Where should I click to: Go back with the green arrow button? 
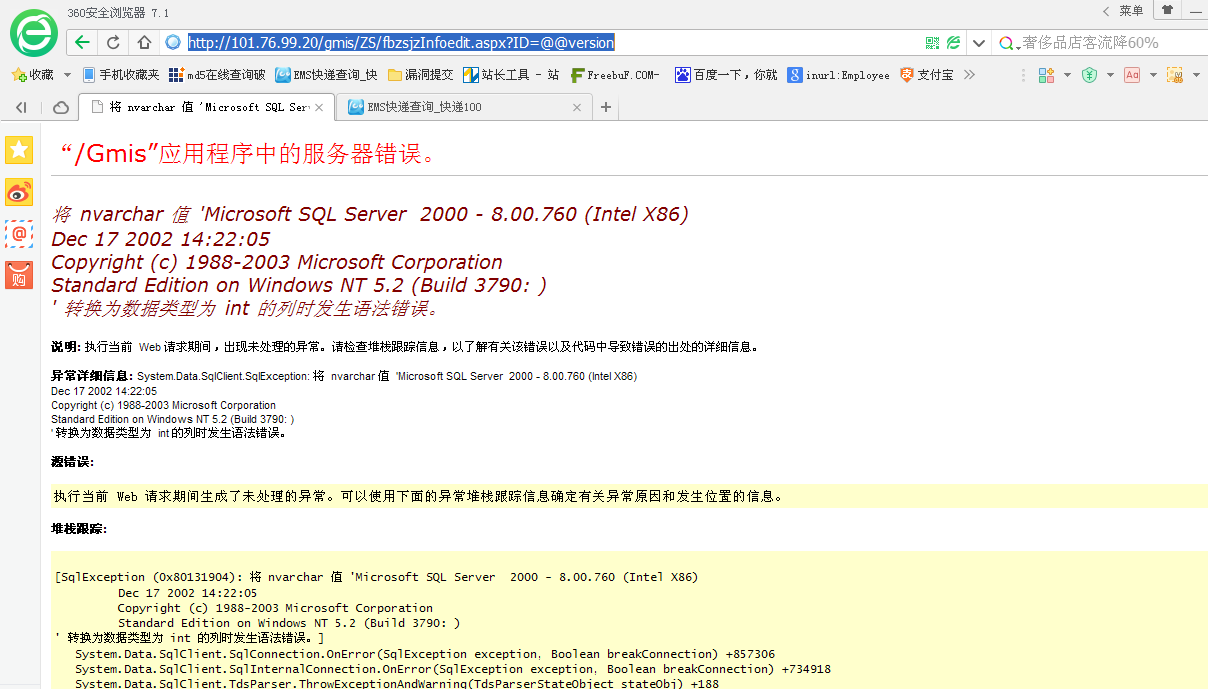[82, 43]
